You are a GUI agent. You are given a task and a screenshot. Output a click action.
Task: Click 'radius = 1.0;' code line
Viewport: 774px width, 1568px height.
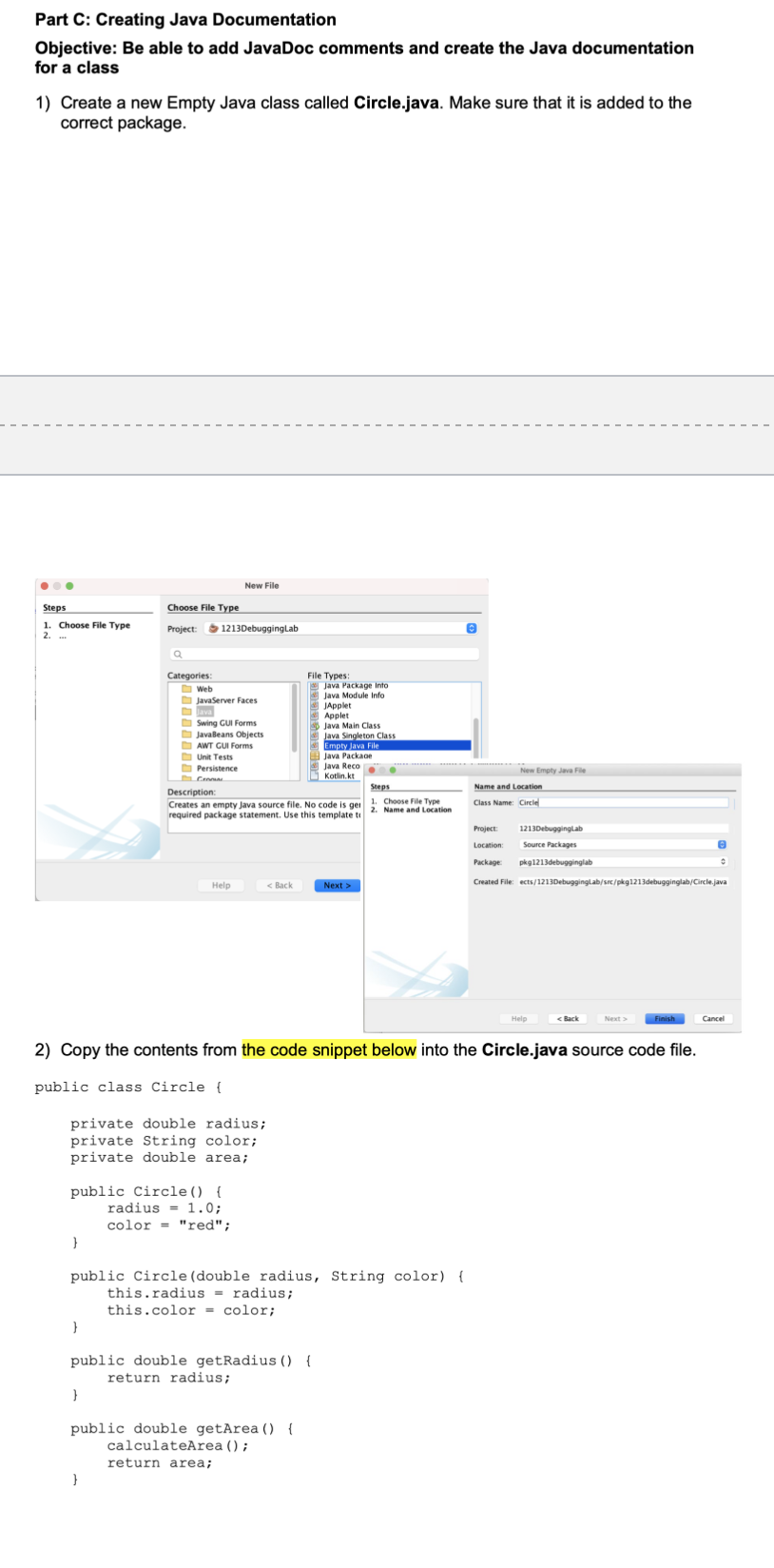[x=164, y=1208]
